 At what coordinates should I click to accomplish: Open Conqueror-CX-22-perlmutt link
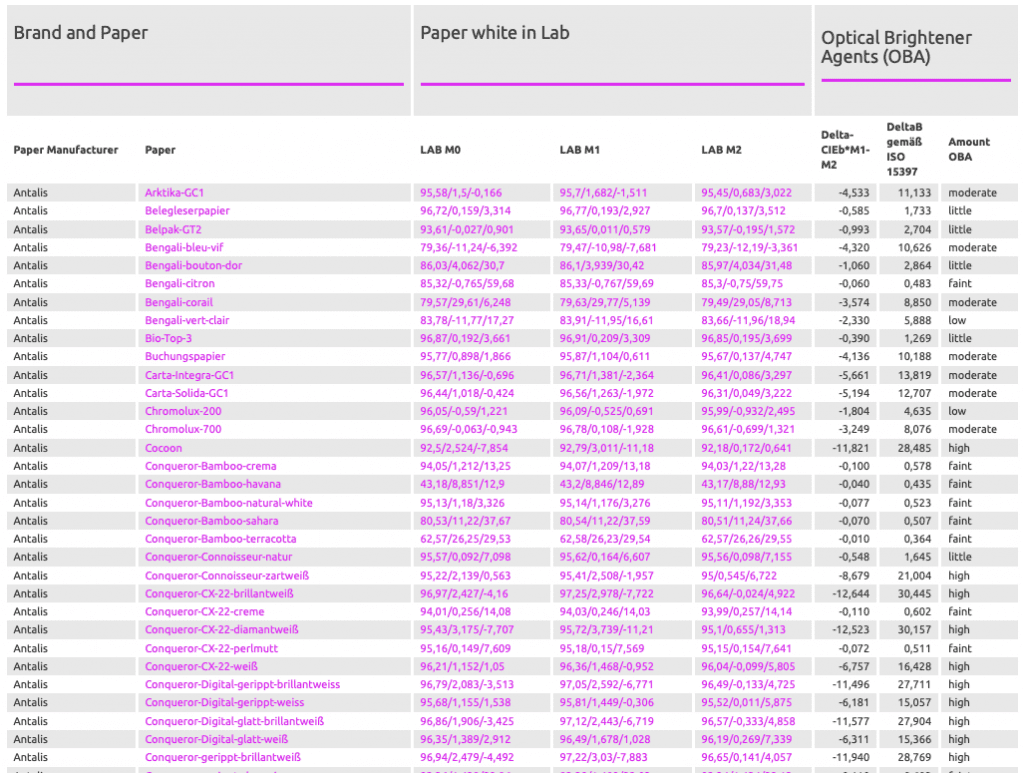[x=212, y=648]
